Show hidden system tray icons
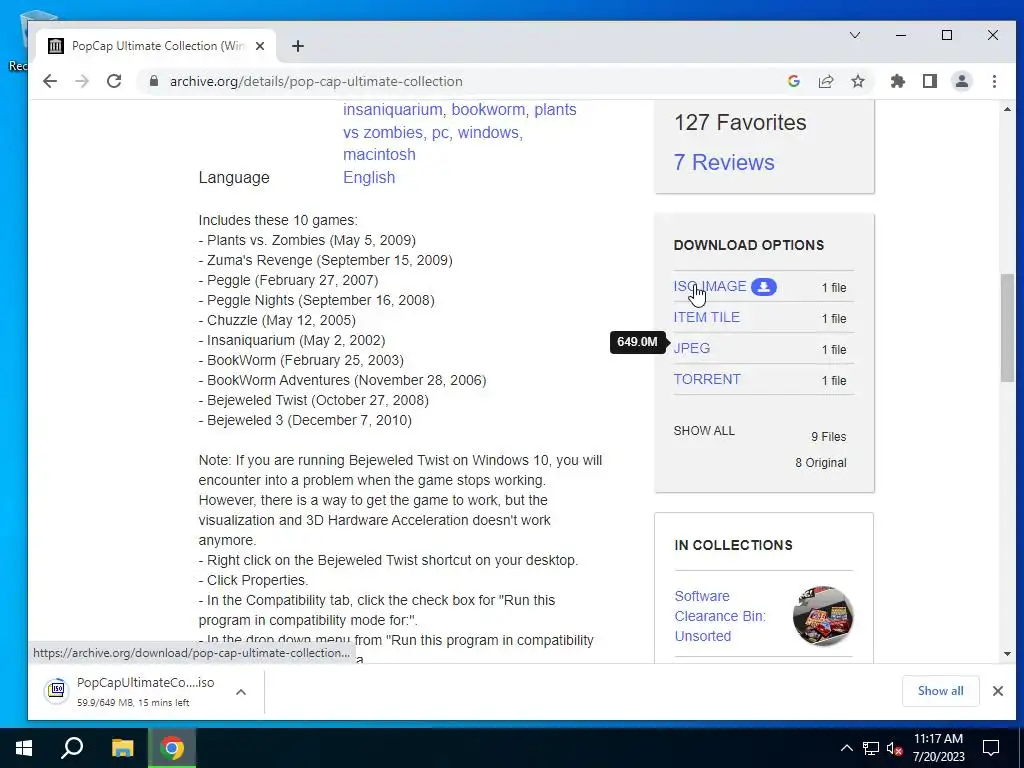This screenshot has height=768, width=1024. 846,748
